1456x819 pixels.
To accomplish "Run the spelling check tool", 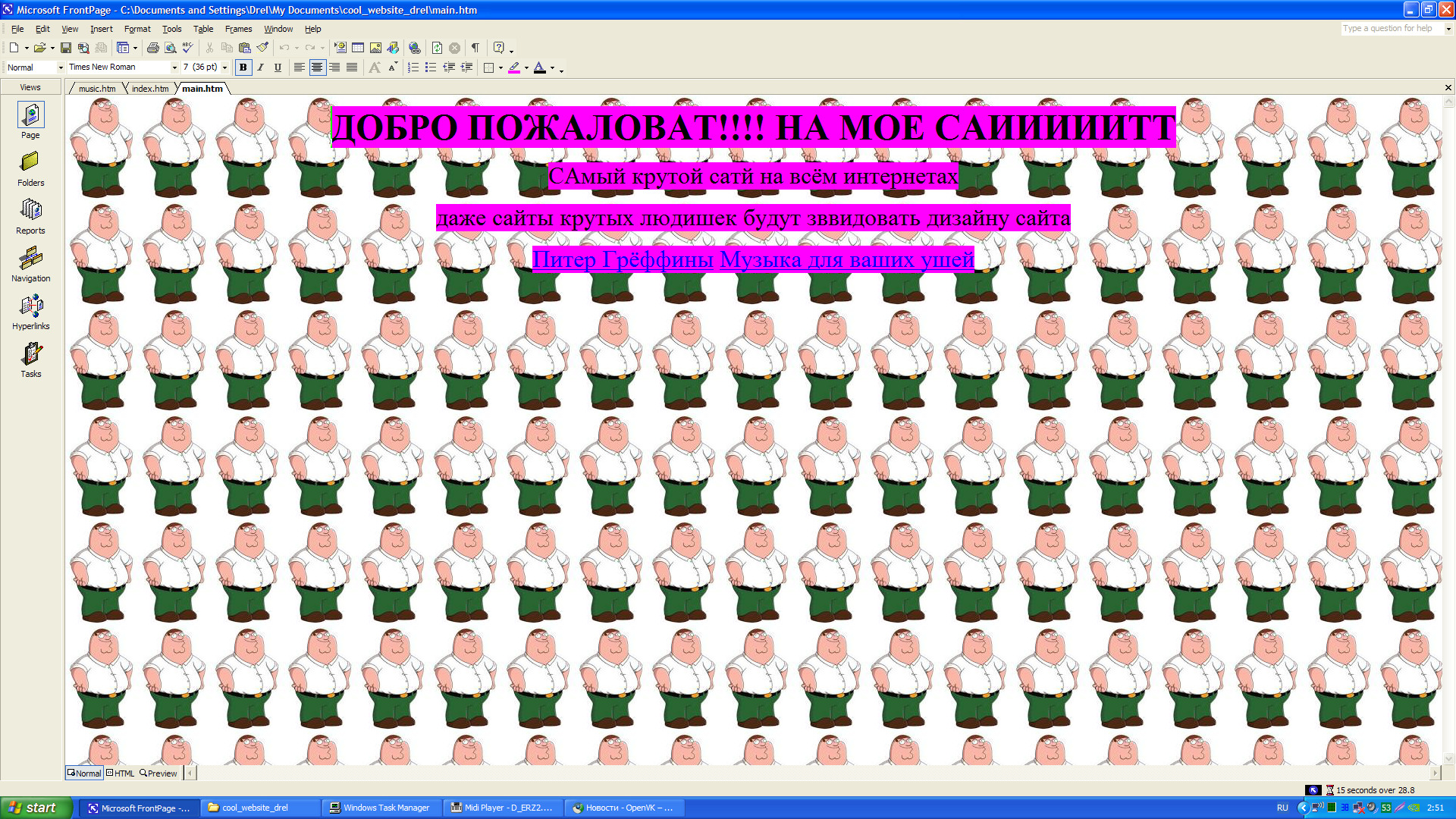I will click(x=187, y=48).
